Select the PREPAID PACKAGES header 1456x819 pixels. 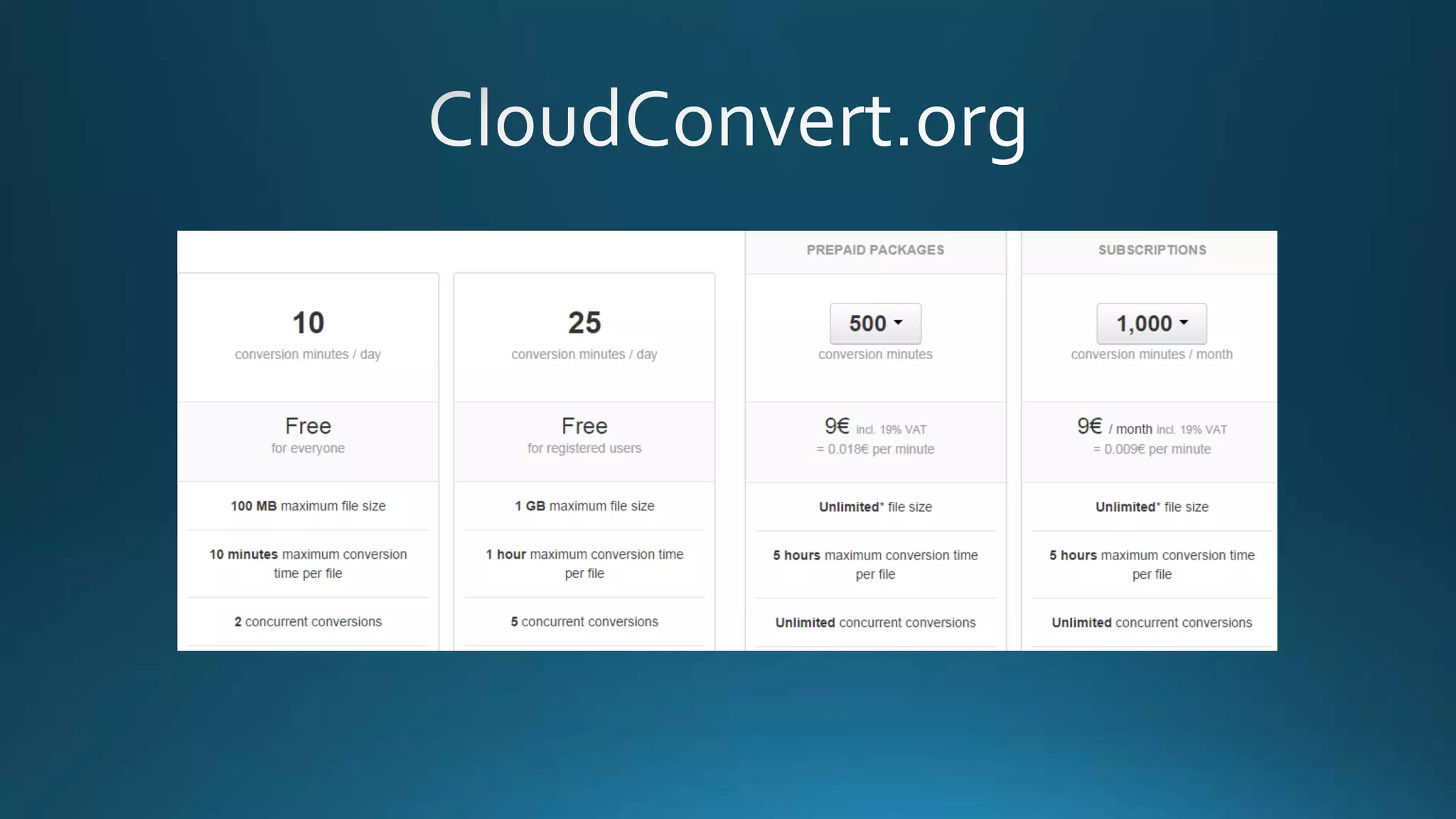875,250
